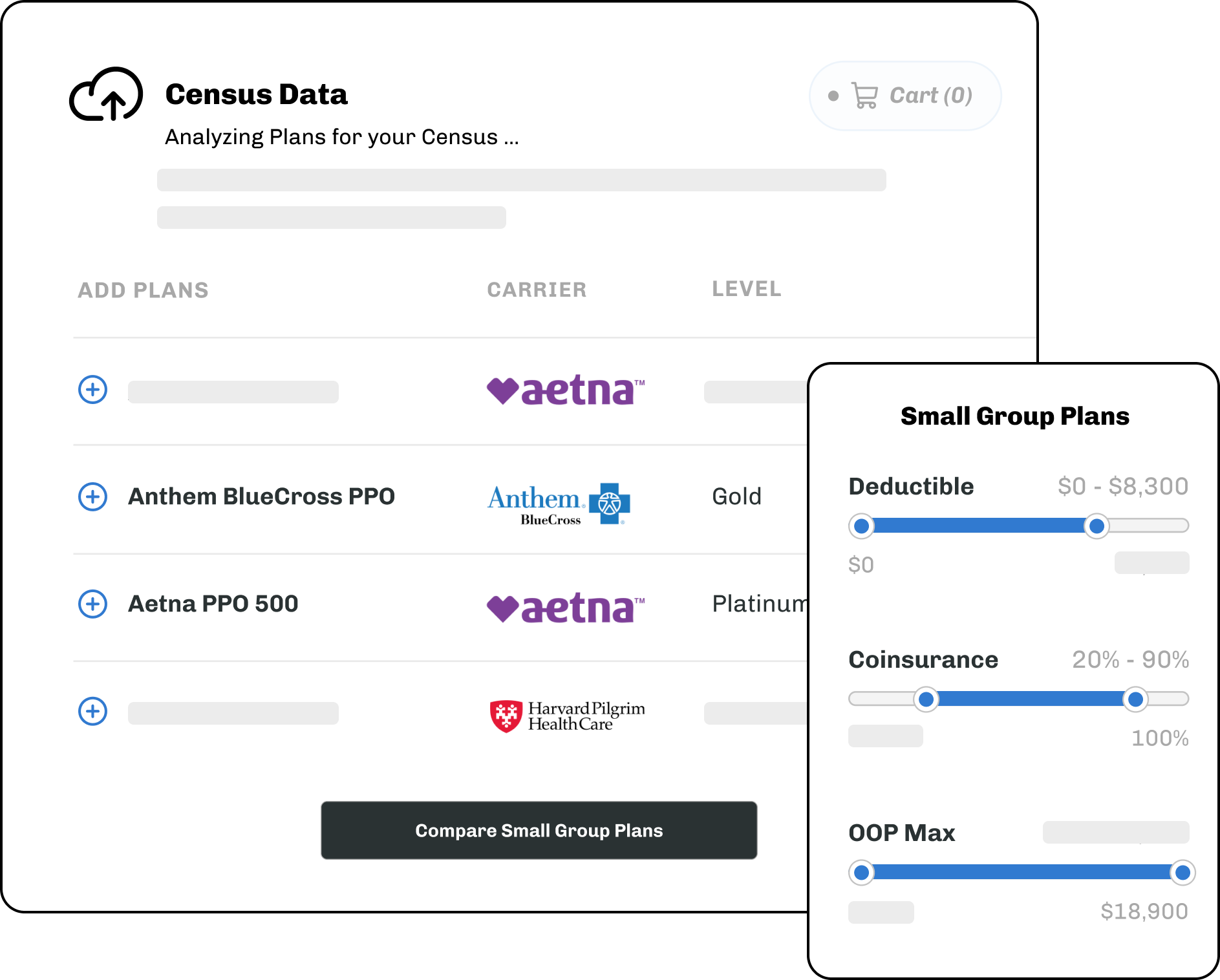Click the plus icon on the top Aetna row
The height and width of the screenshot is (980, 1220).
[x=92, y=390]
